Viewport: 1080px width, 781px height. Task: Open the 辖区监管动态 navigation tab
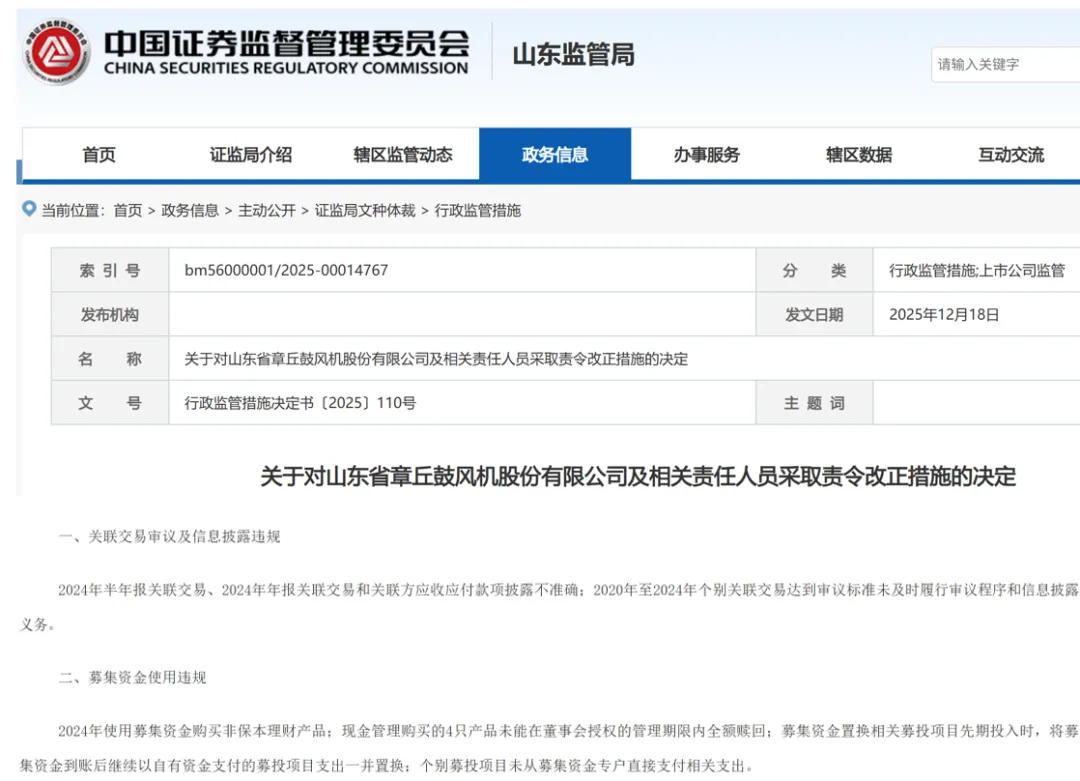pyautogui.click(x=403, y=154)
